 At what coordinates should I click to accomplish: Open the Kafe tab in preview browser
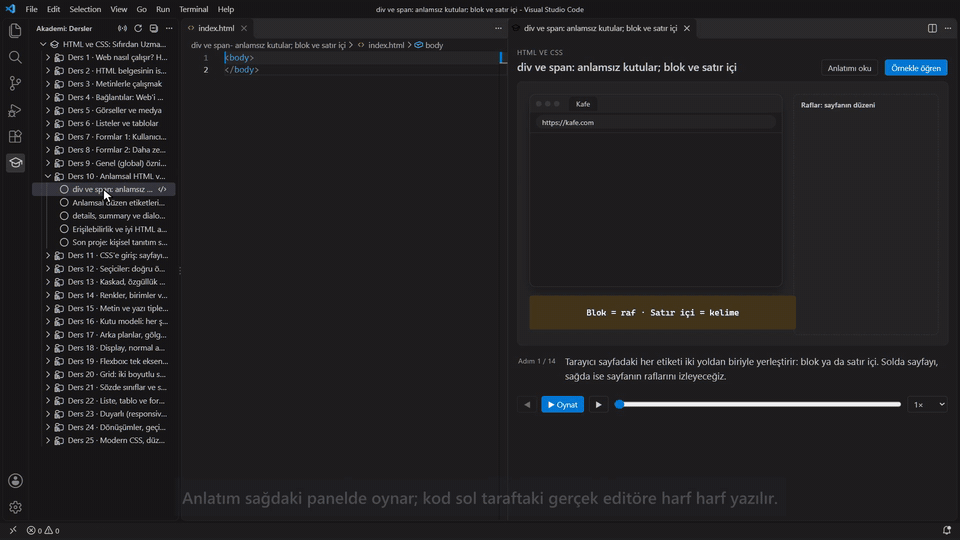coord(583,104)
